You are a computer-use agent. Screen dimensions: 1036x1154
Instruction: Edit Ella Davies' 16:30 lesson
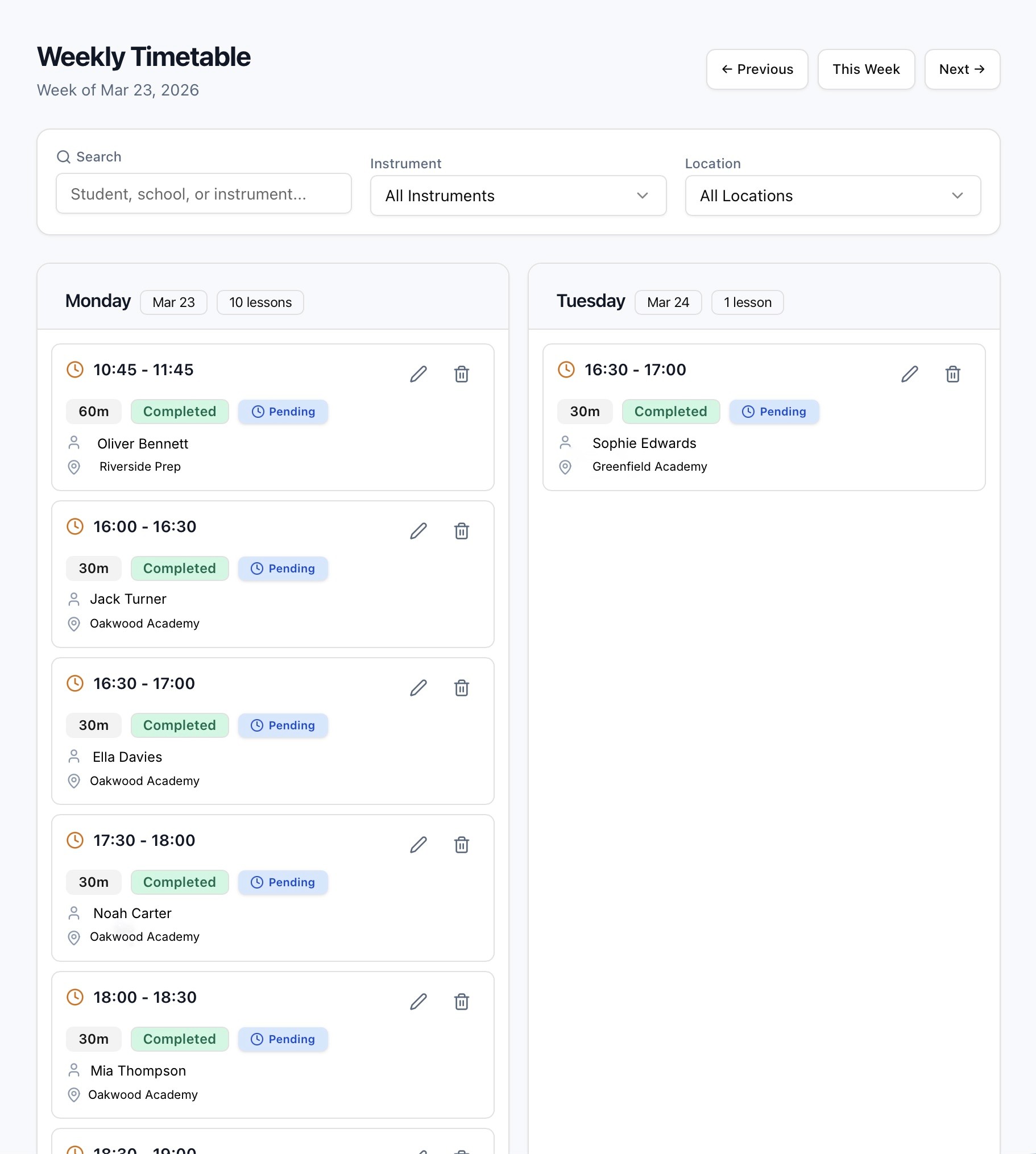point(418,688)
